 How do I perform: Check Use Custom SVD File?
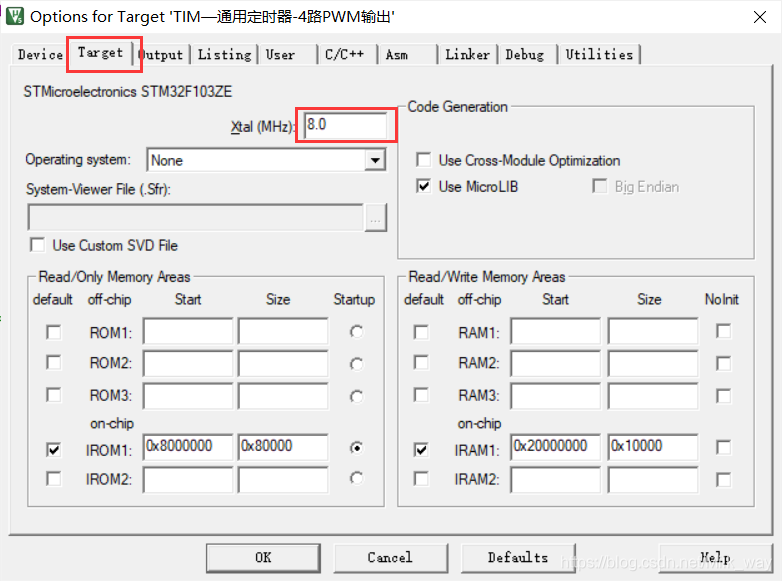pyautogui.click(x=38, y=245)
